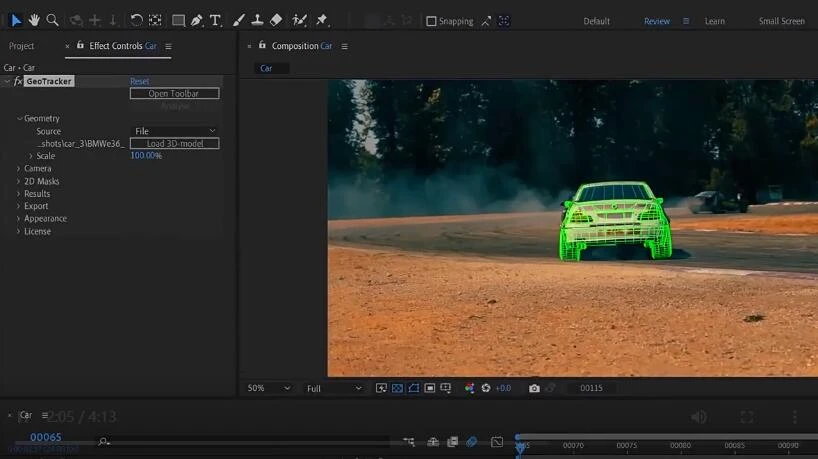Select the Pen tool
The width and height of the screenshot is (818, 459).
pos(197,20)
